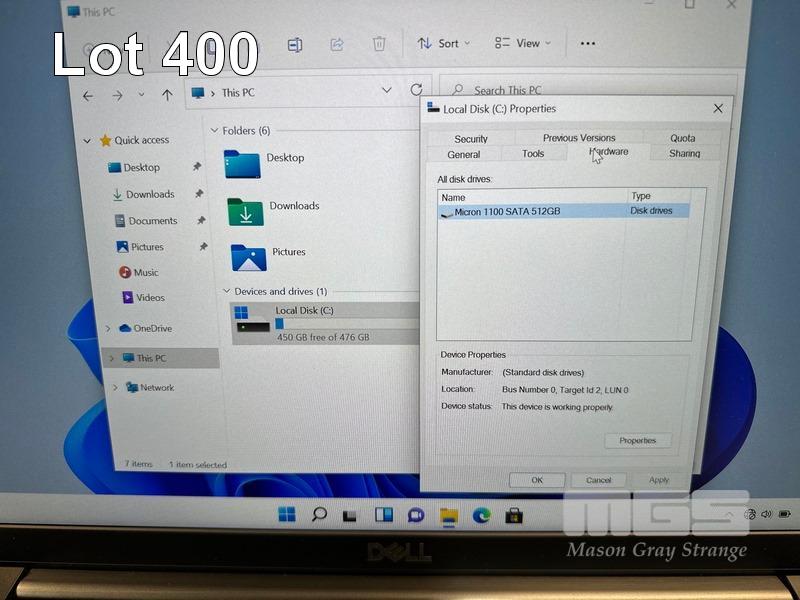Click the Properties button in dialog

pyautogui.click(x=637, y=441)
